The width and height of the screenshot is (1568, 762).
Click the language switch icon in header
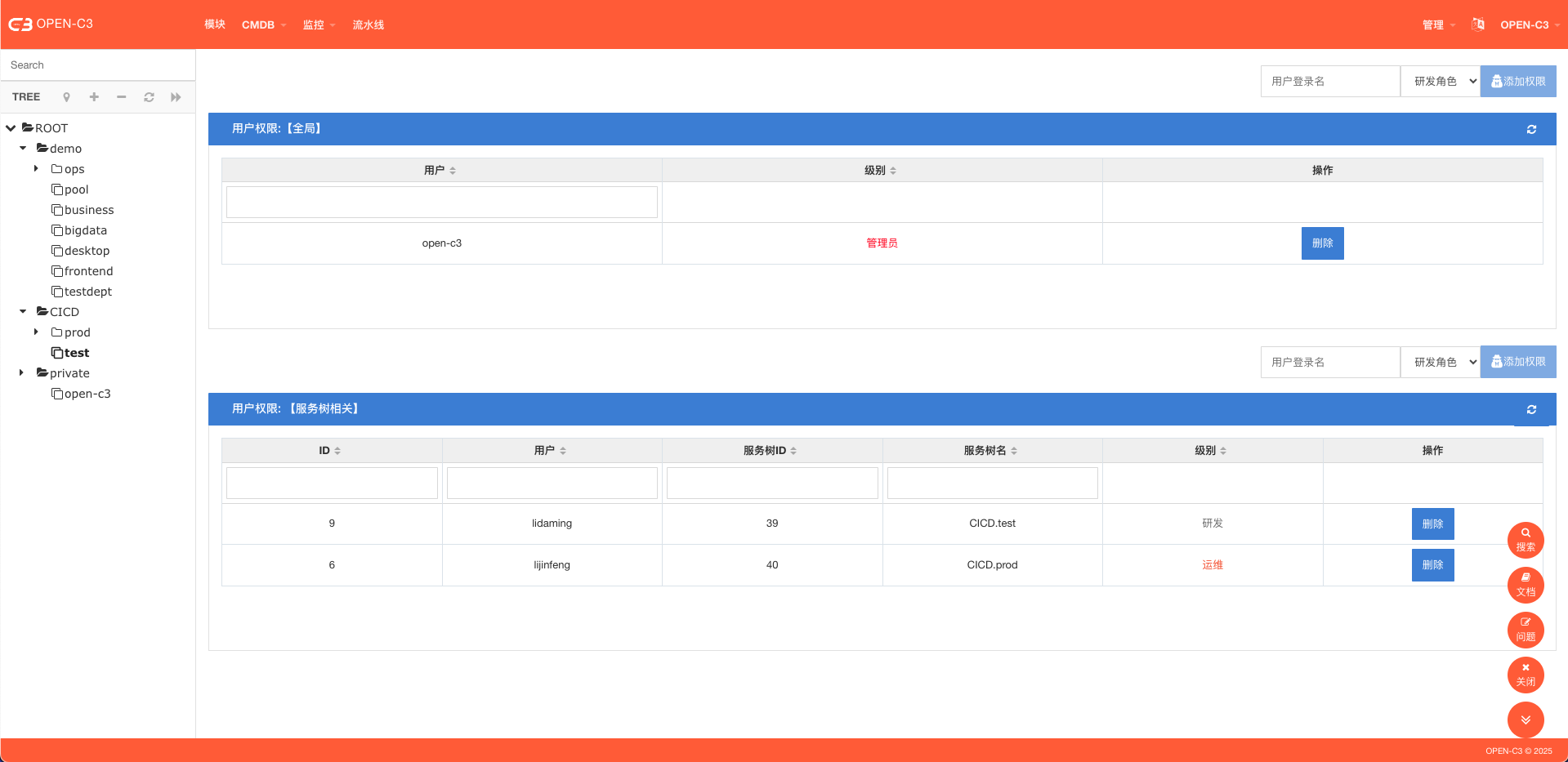coord(1477,25)
